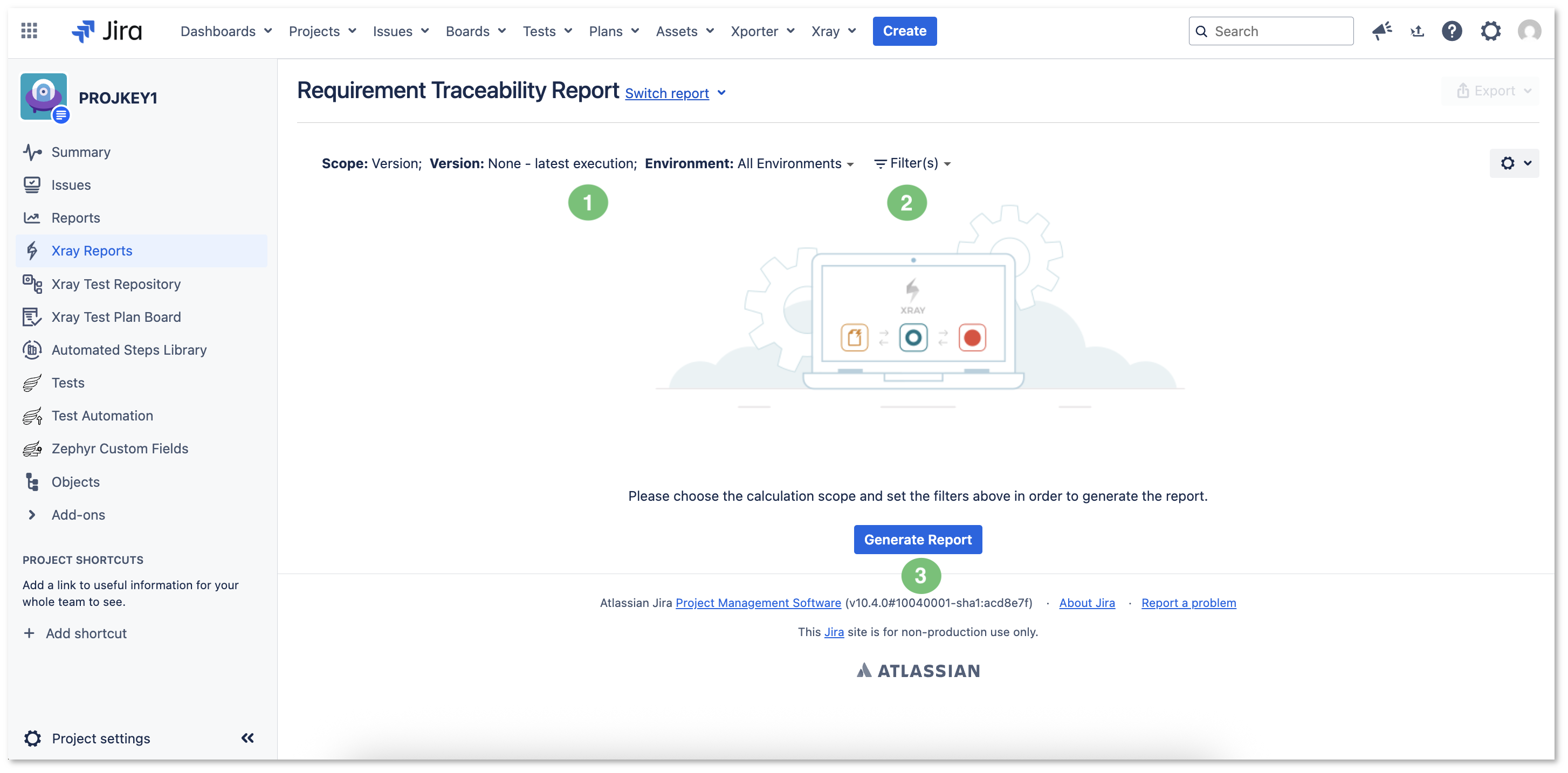Open the app switcher grid icon
This screenshot has height=773, width=1568.
(x=29, y=30)
